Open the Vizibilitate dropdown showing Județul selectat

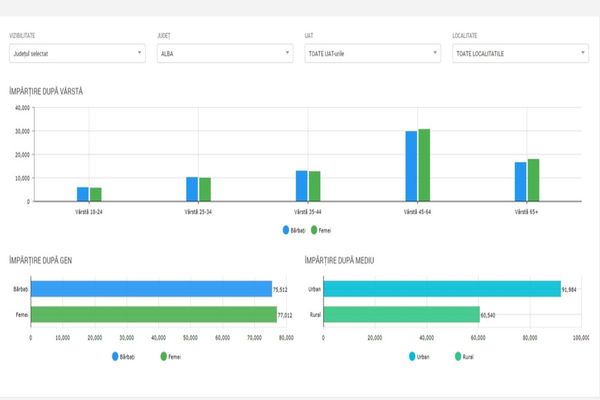(76, 53)
